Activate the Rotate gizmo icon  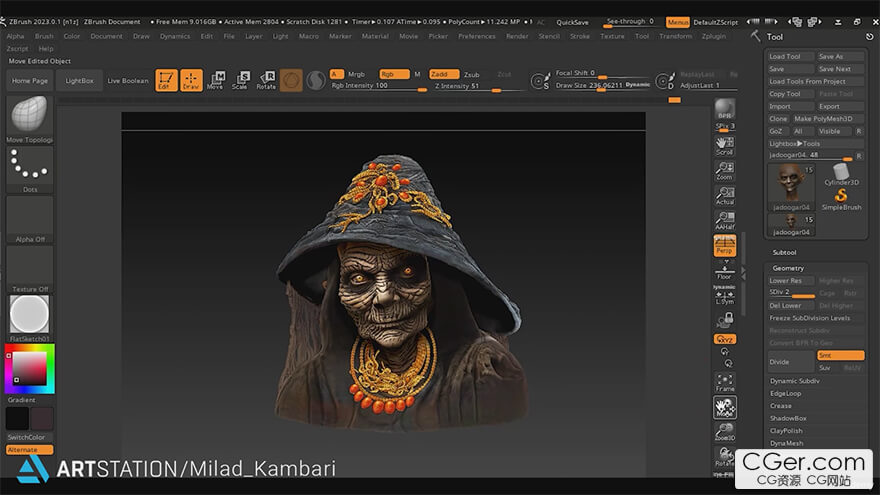click(266, 80)
